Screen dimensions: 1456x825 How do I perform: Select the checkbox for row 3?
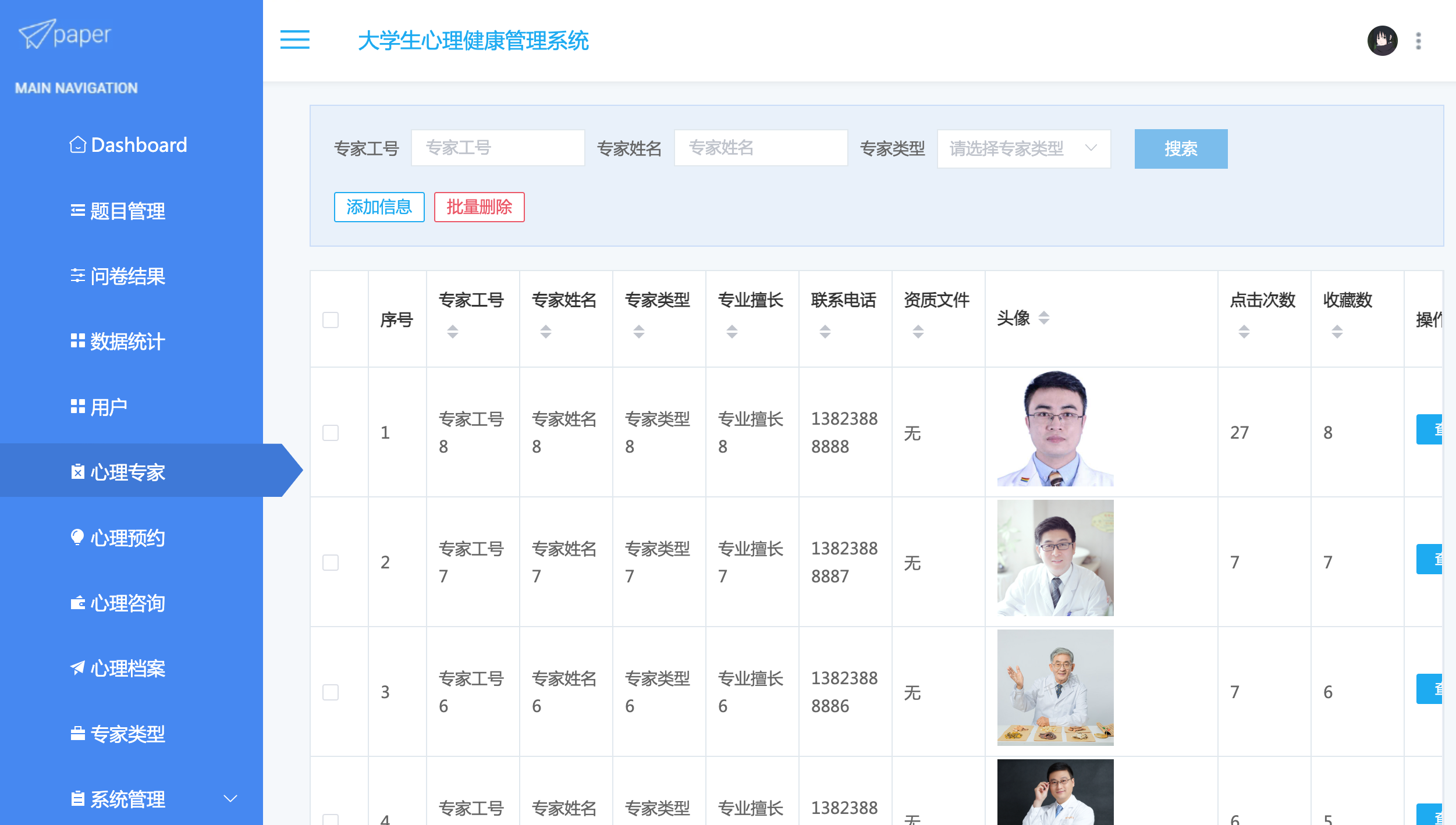click(x=331, y=692)
